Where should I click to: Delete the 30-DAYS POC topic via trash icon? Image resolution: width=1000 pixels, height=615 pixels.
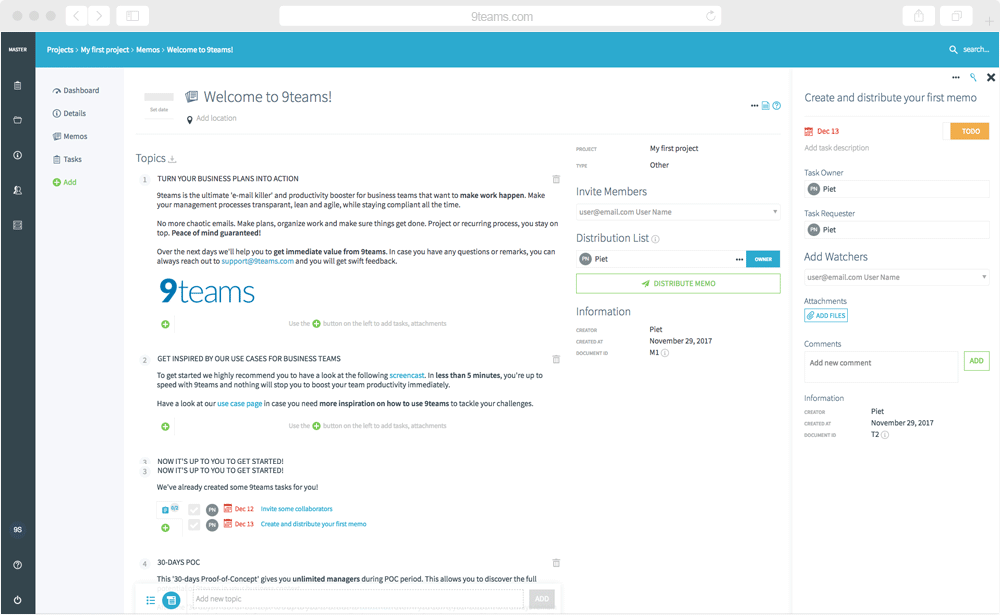556,563
